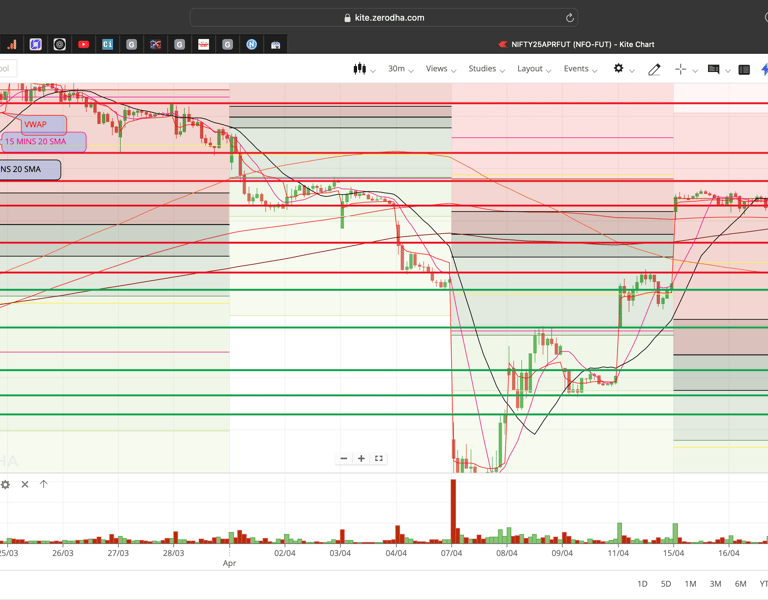Click the 02/04 date on the time axis
768x600 pixels.
(285, 553)
